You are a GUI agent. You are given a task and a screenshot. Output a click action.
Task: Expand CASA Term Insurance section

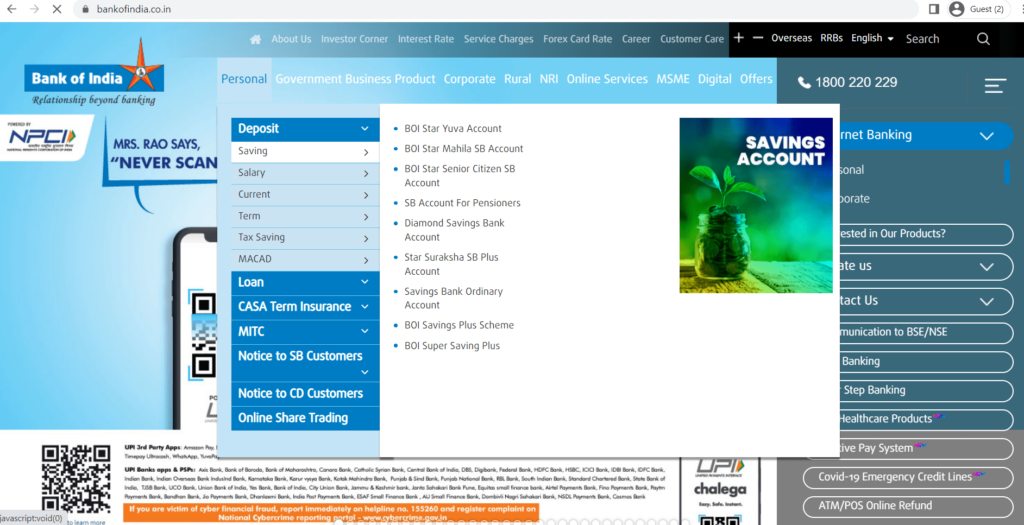coord(305,306)
